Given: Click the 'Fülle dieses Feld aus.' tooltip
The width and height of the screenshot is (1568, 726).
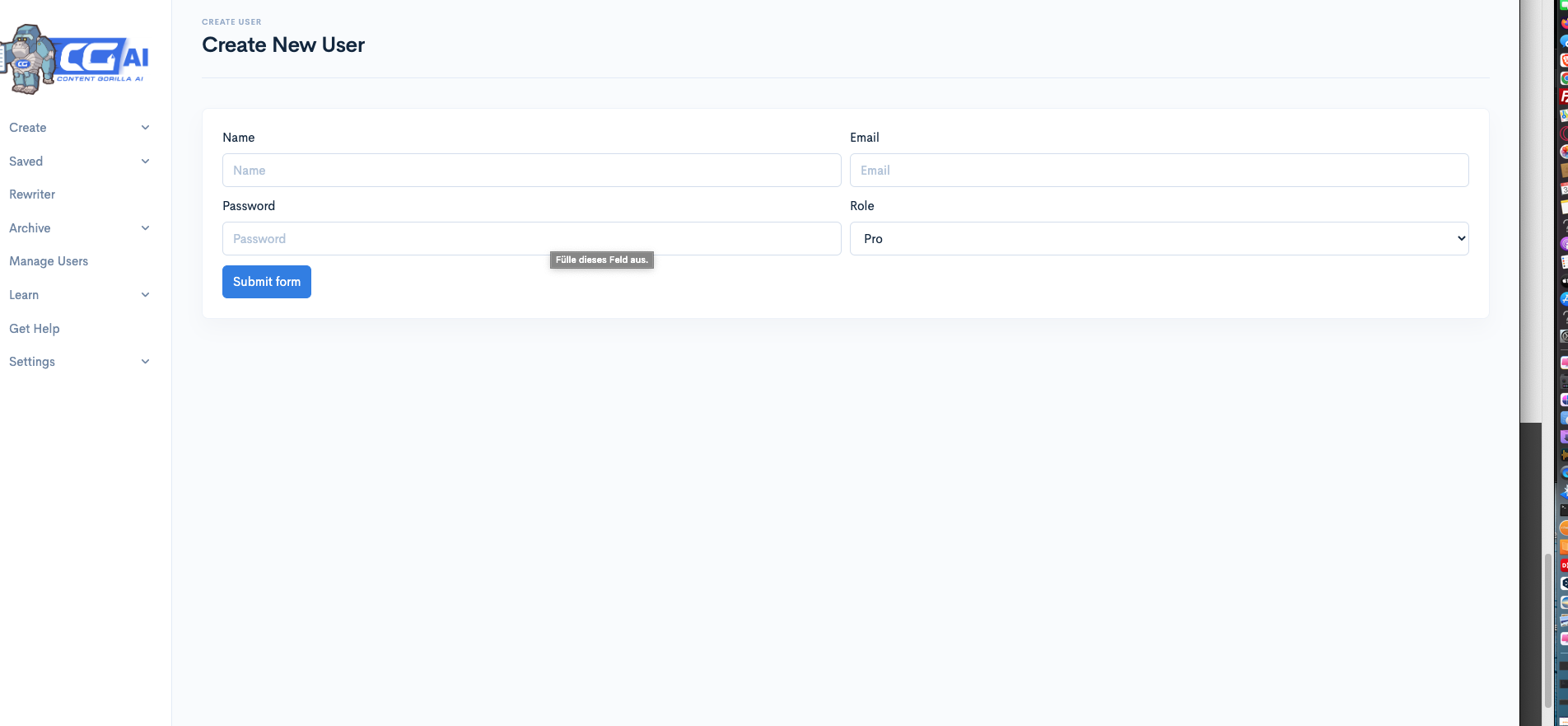Looking at the screenshot, I should tap(602, 260).
